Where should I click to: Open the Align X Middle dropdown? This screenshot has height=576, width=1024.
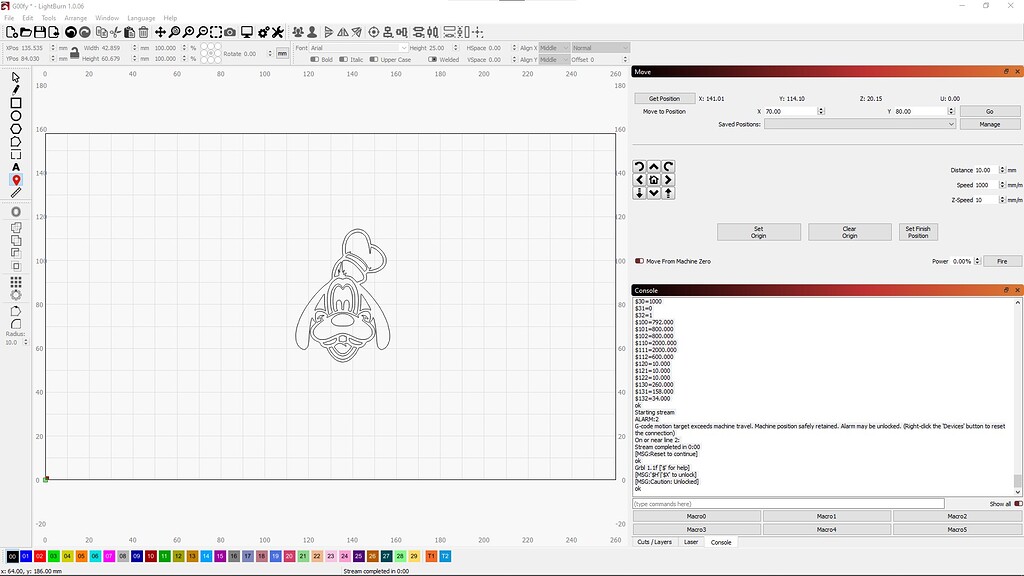[x=553, y=48]
